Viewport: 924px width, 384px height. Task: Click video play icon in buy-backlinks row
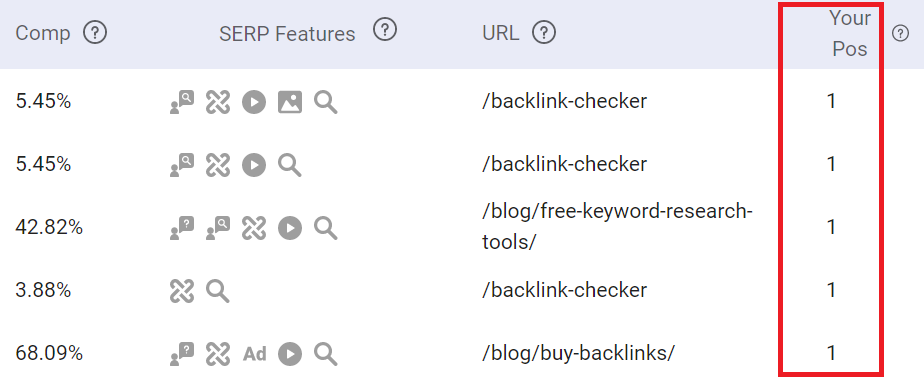point(290,353)
